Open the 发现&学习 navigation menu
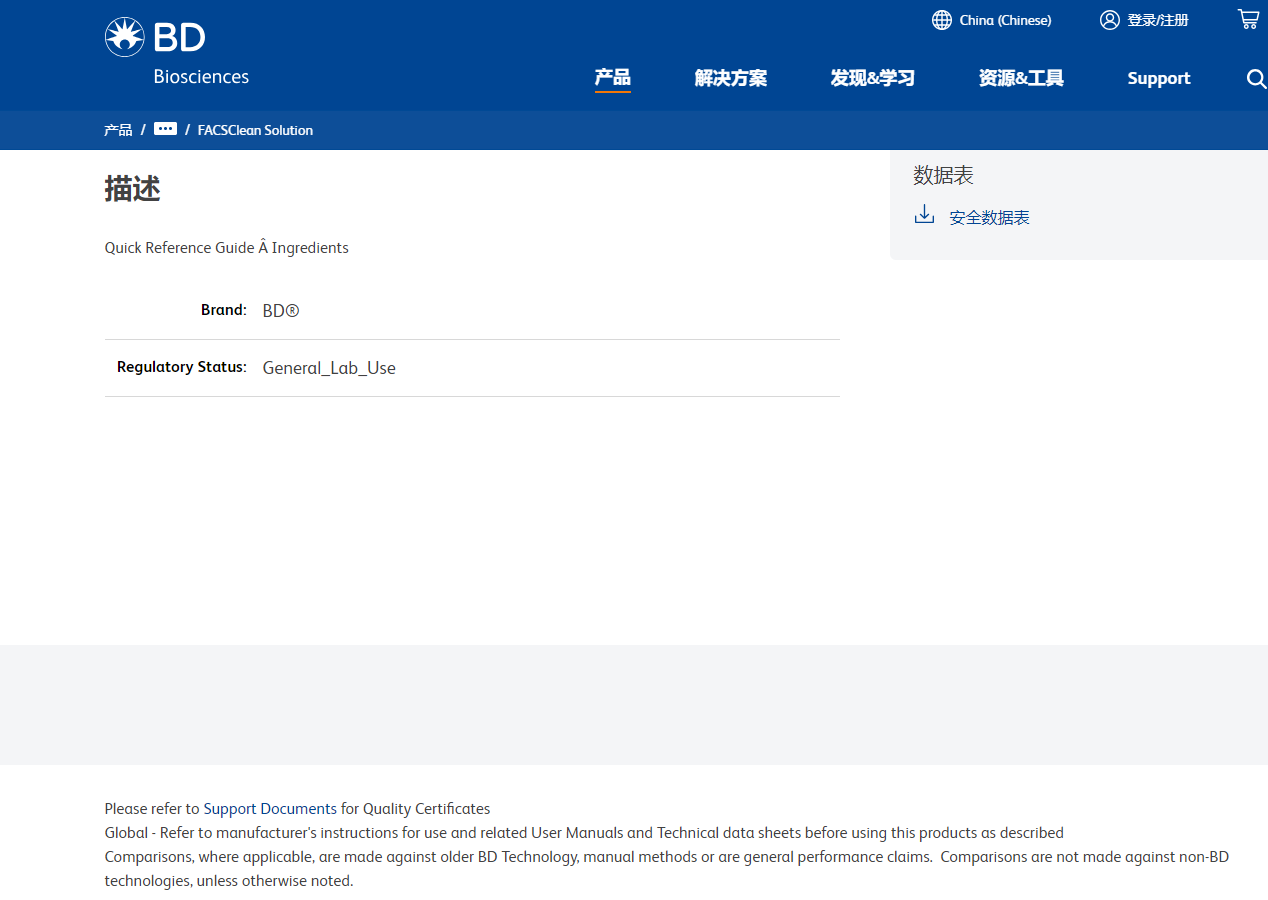Screen dimensions: 1268x900 pos(873,78)
